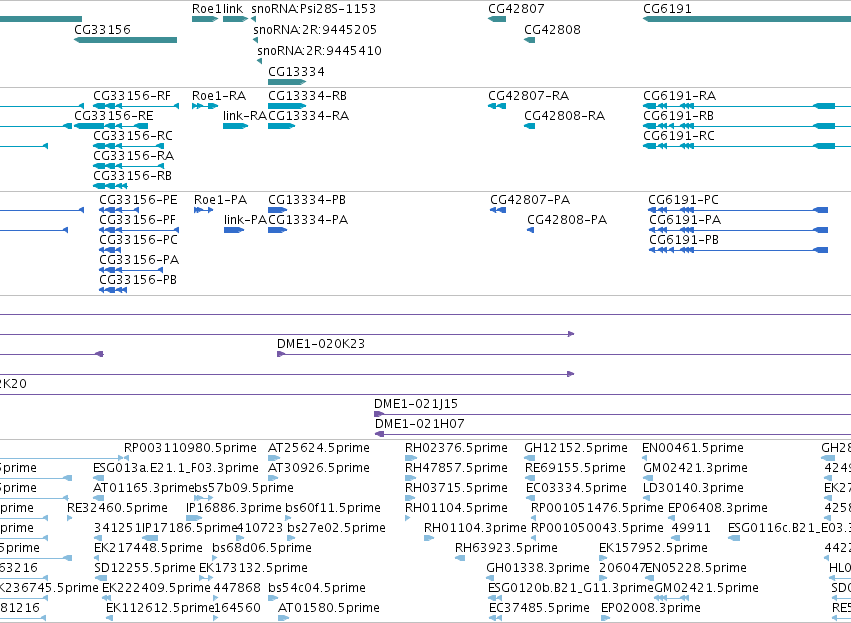
Task: Open transcript CG42807-RA
Action: 529,96
